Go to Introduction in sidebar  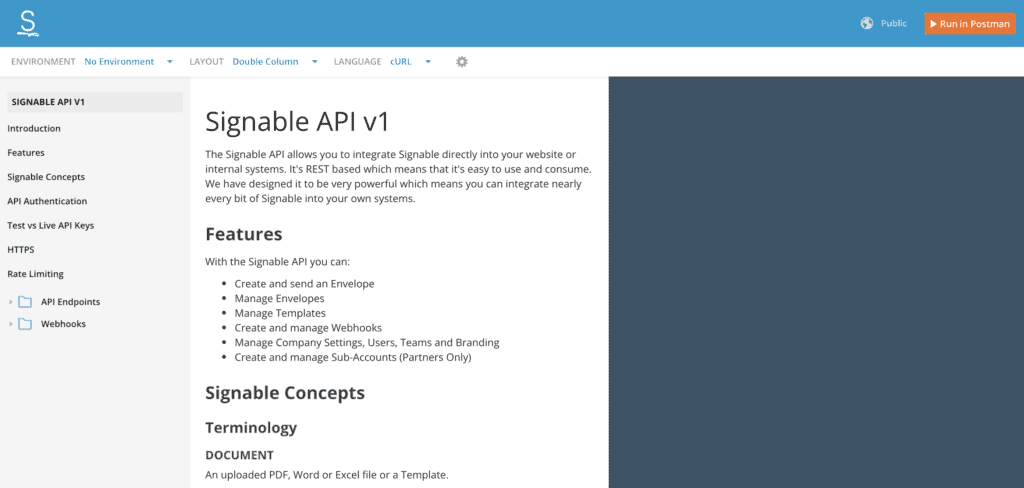34,129
